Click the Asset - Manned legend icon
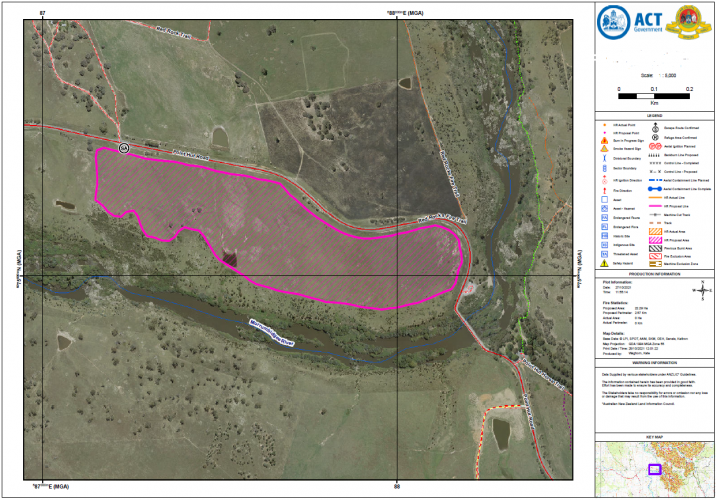 (x=604, y=209)
